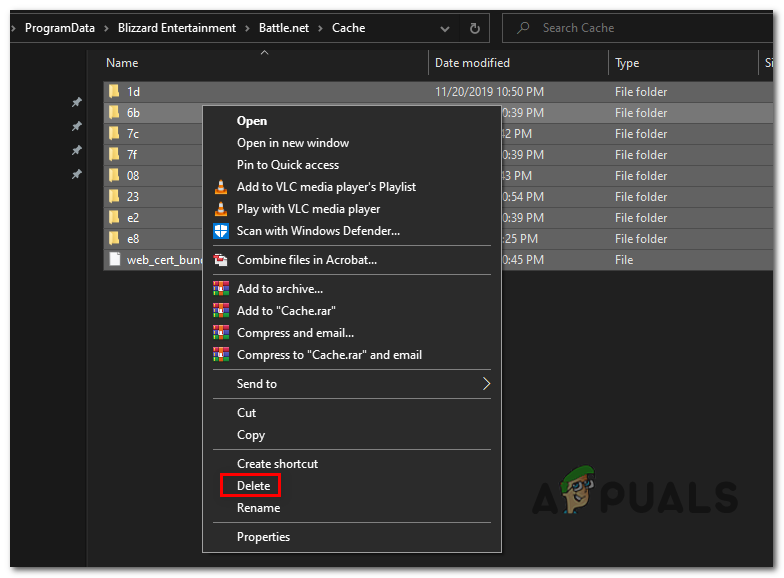Click the Cache breadcrumb segment
Screen dimensions: 784x578
pos(348,28)
